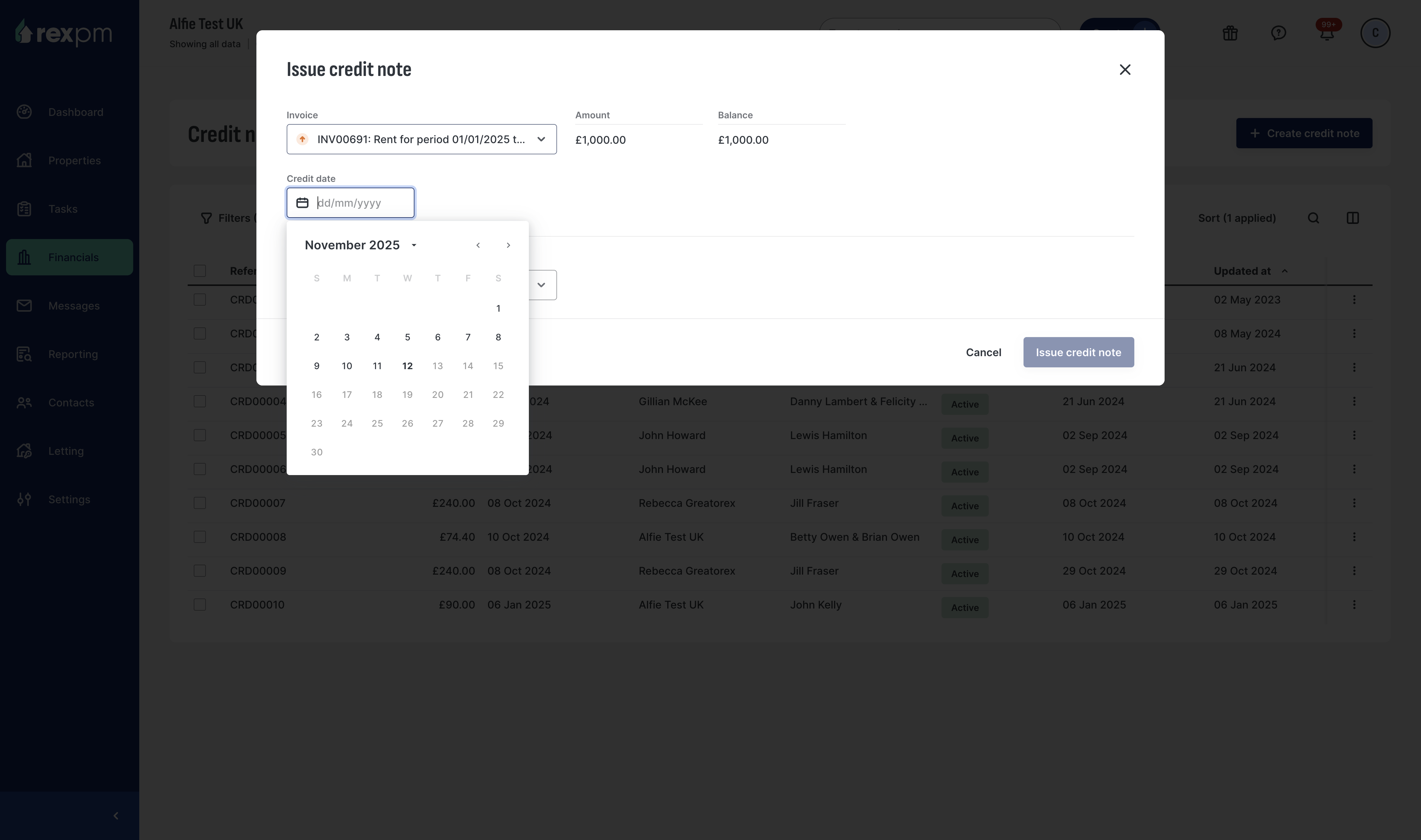The height and width of the screenshot is (840, 1421).
Task: Open row menu for 08 May 2024 row
Action: [x=1353, y=333]
